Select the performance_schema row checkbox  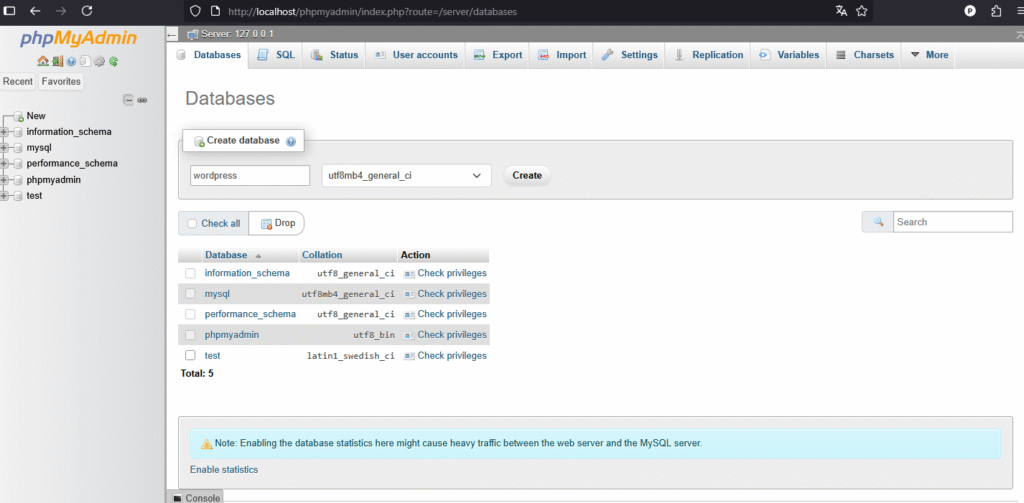click(x=190, y=314)
